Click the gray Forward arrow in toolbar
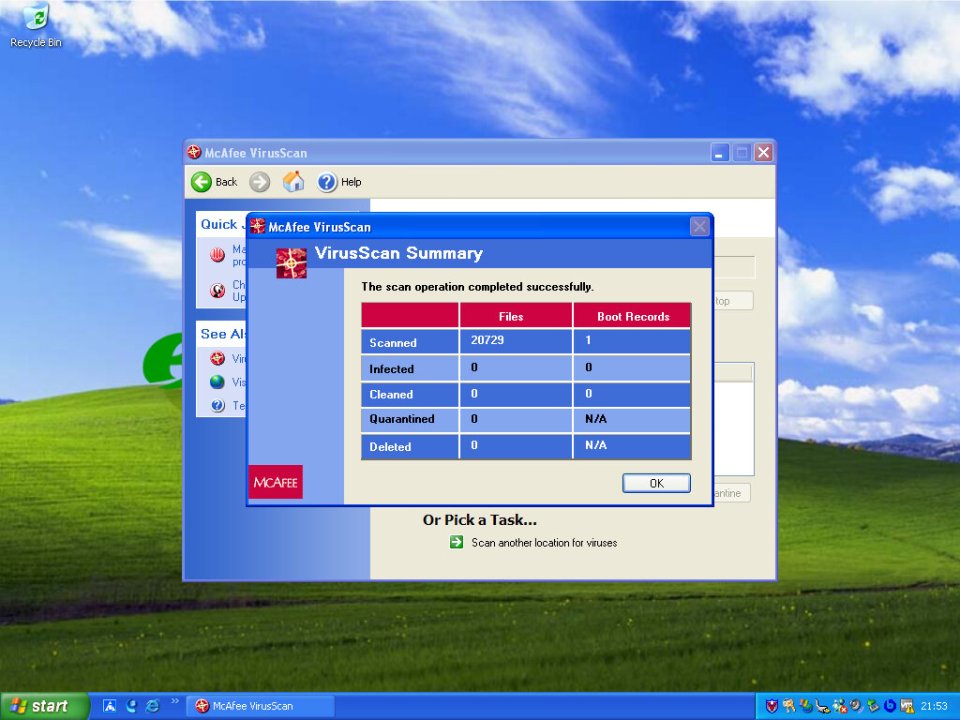The image size is (960, 720). [x=260, y=182]
